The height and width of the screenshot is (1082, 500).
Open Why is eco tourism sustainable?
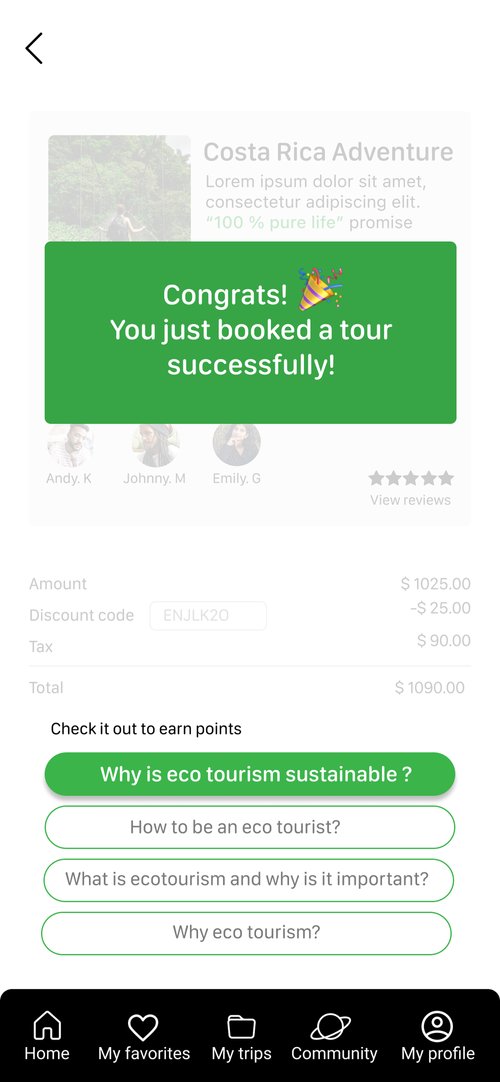250,774
